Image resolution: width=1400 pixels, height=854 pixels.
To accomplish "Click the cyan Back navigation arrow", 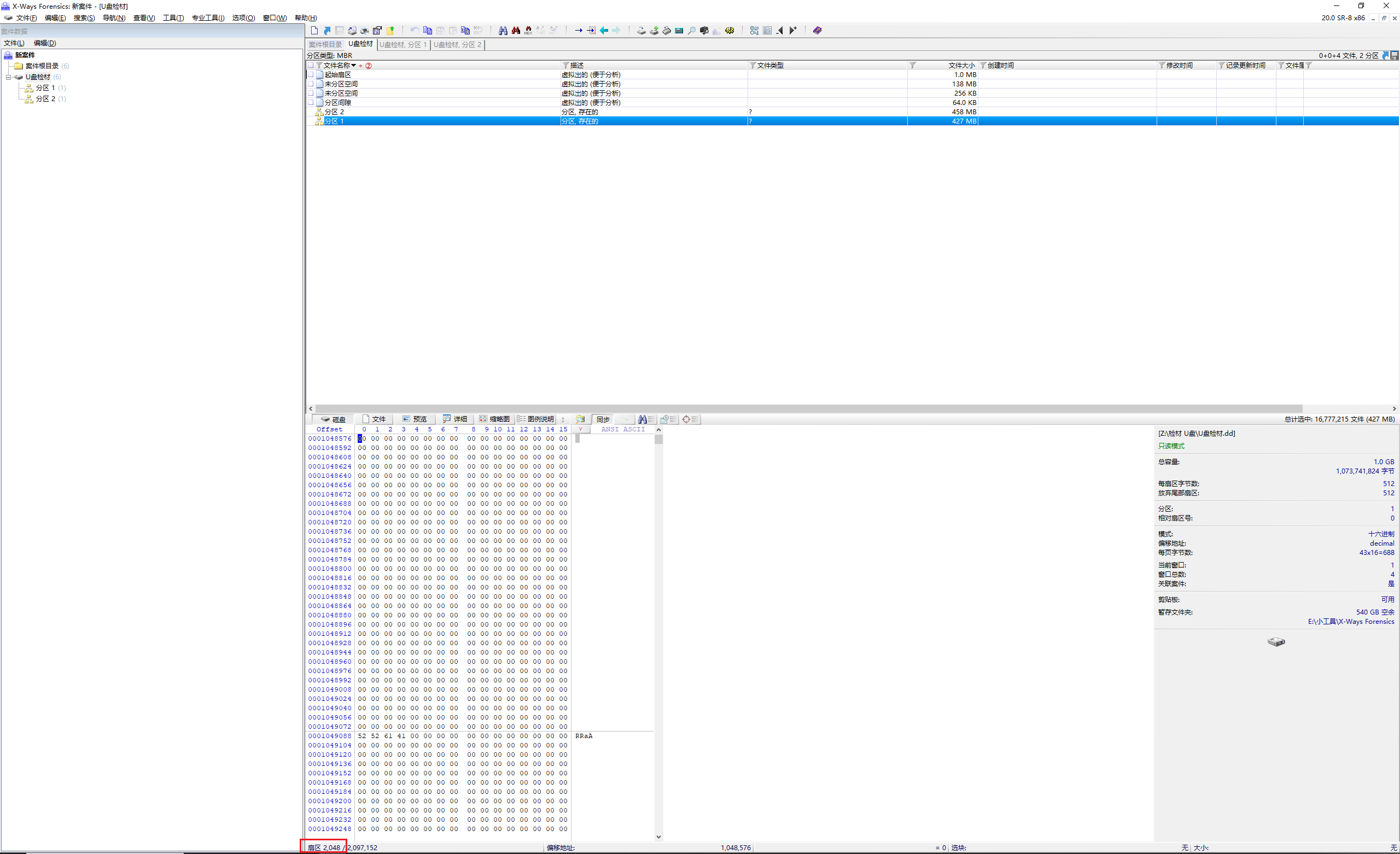I will [604, 31].
